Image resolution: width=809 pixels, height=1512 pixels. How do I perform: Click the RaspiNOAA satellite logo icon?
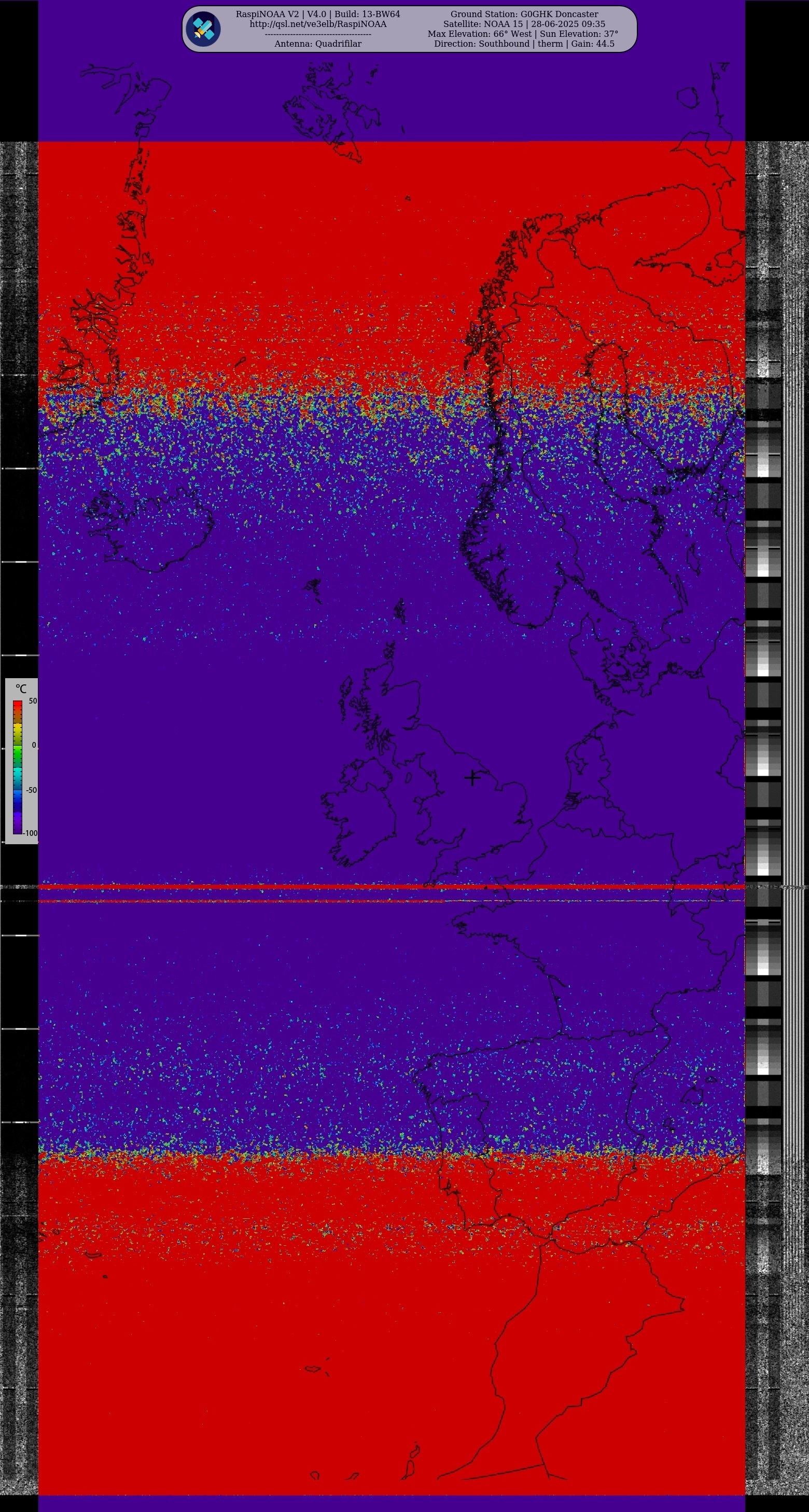tap(203, 29)
